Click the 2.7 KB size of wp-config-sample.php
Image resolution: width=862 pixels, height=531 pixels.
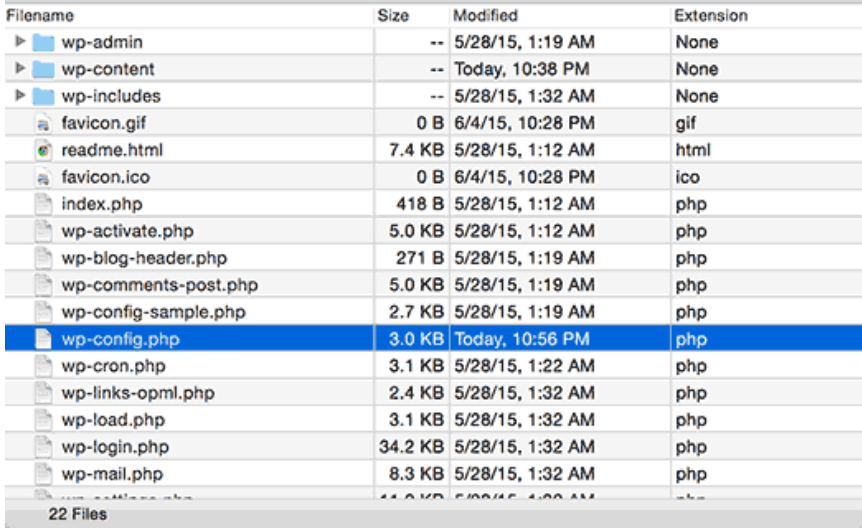click(x=416, y=312)
